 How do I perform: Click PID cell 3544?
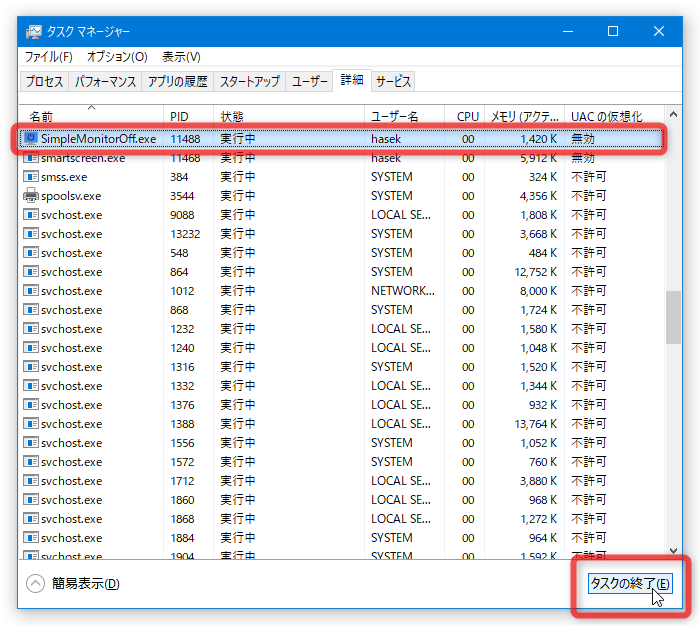(182, 196)
